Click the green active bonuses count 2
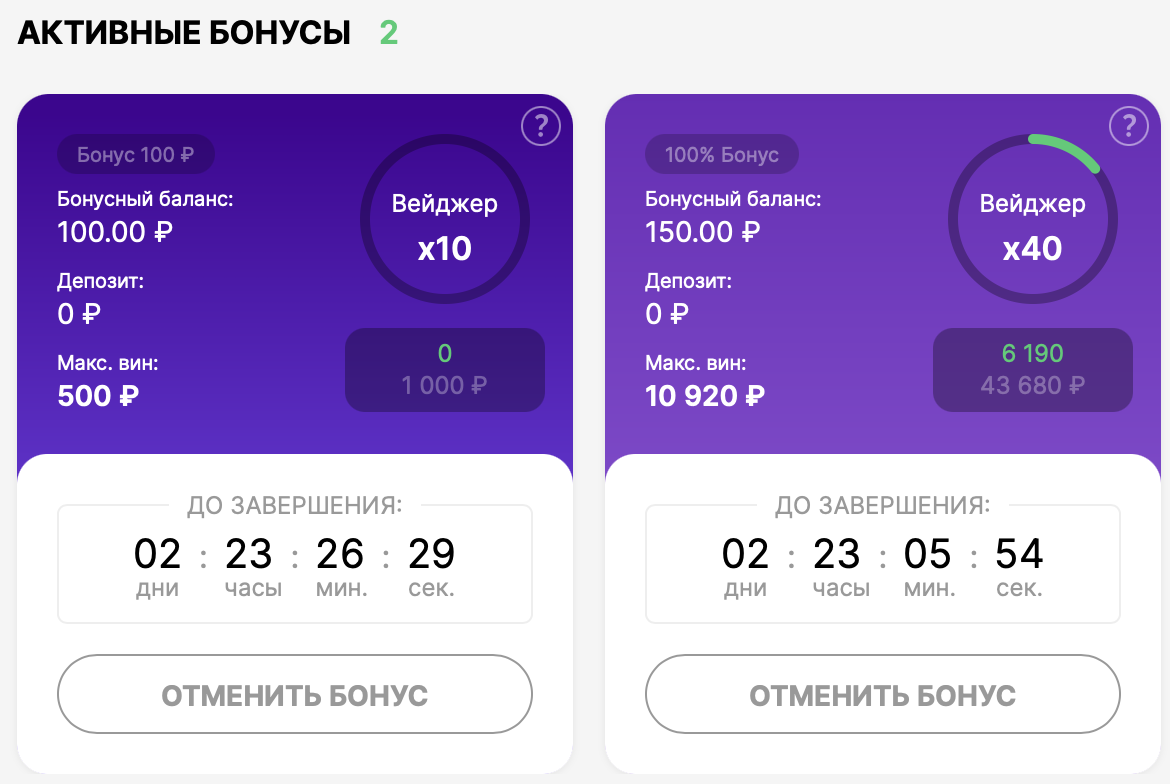Viewport: 1170px width, 784px height. point(389,33)
